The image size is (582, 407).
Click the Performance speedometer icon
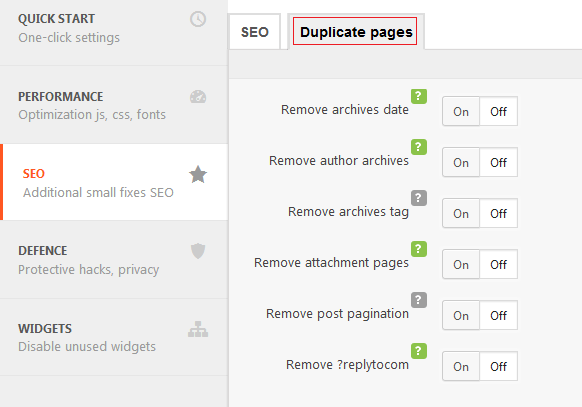[198, 96]
